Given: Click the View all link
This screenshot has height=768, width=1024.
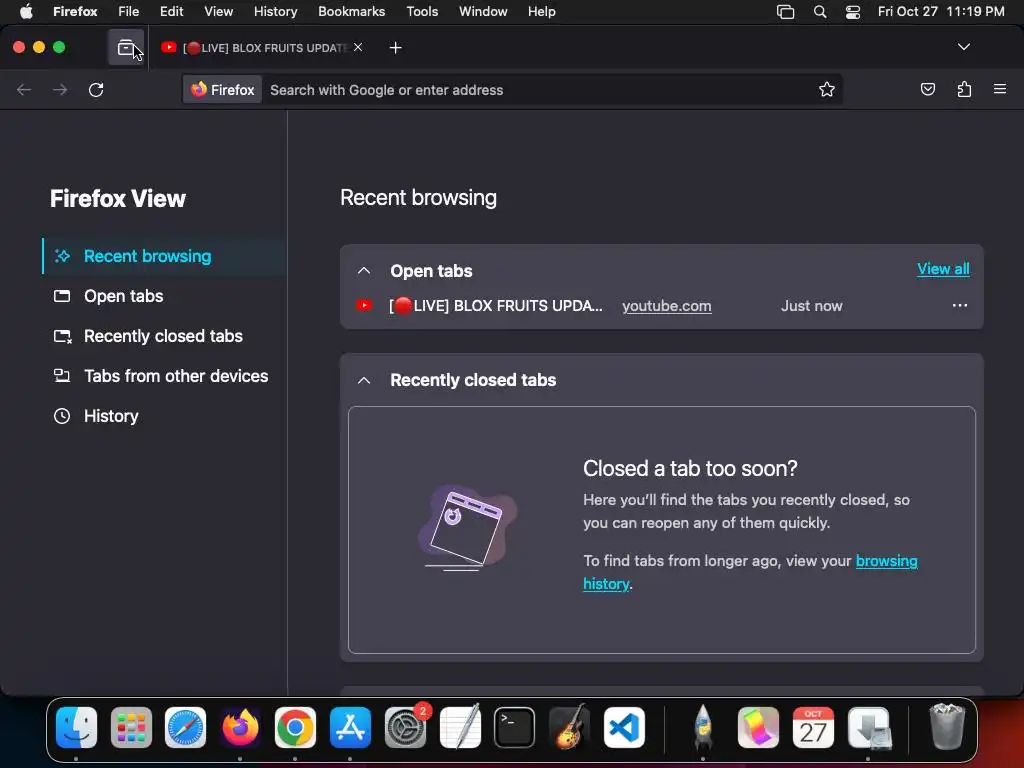Looking at the screenshot, I should click(x=943, y=269).
